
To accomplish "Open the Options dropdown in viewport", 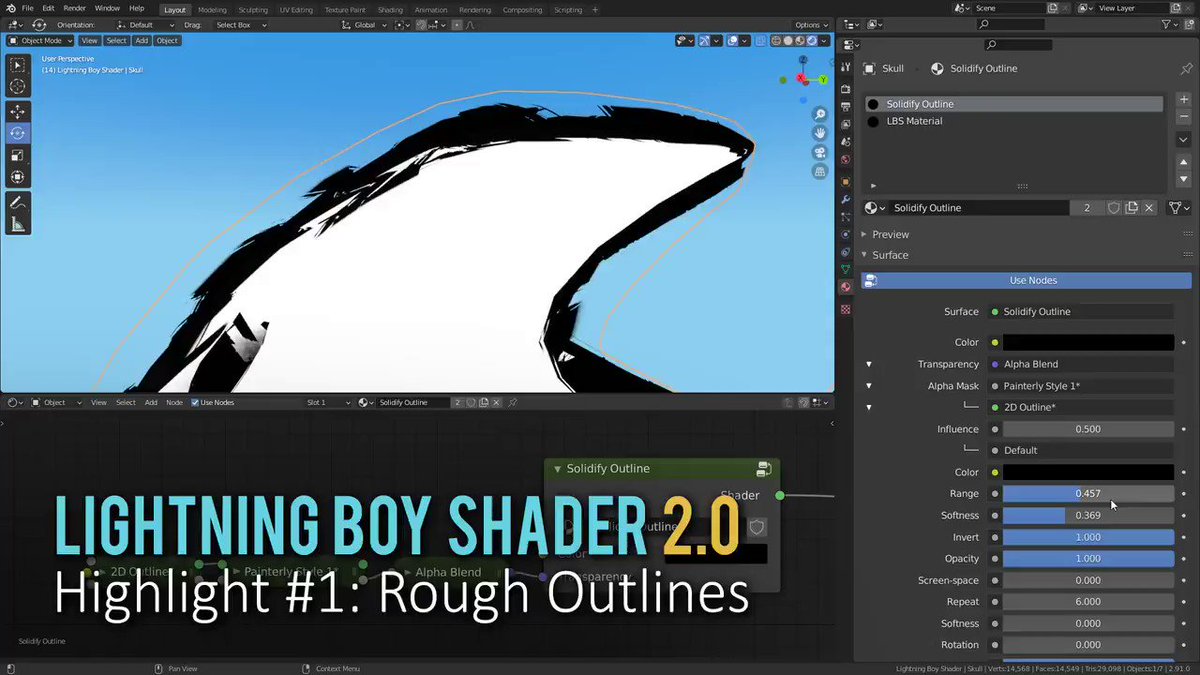I will click(x=809, y=25).
